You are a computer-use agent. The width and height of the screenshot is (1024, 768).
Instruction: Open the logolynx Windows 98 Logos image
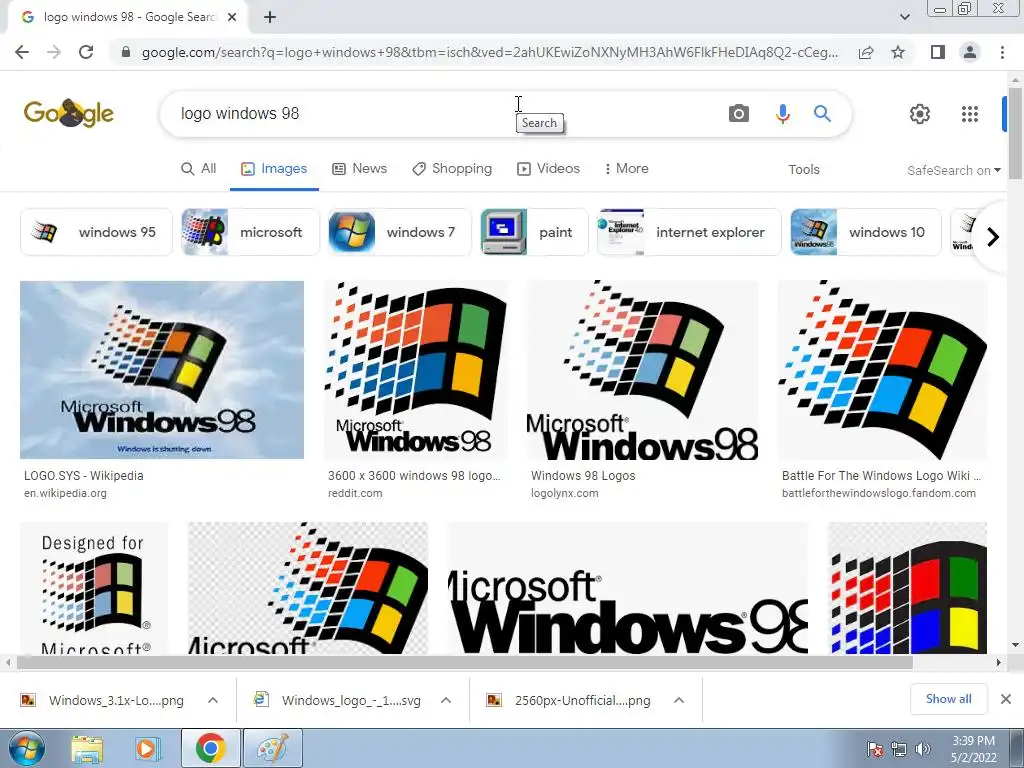coord(643,370)
